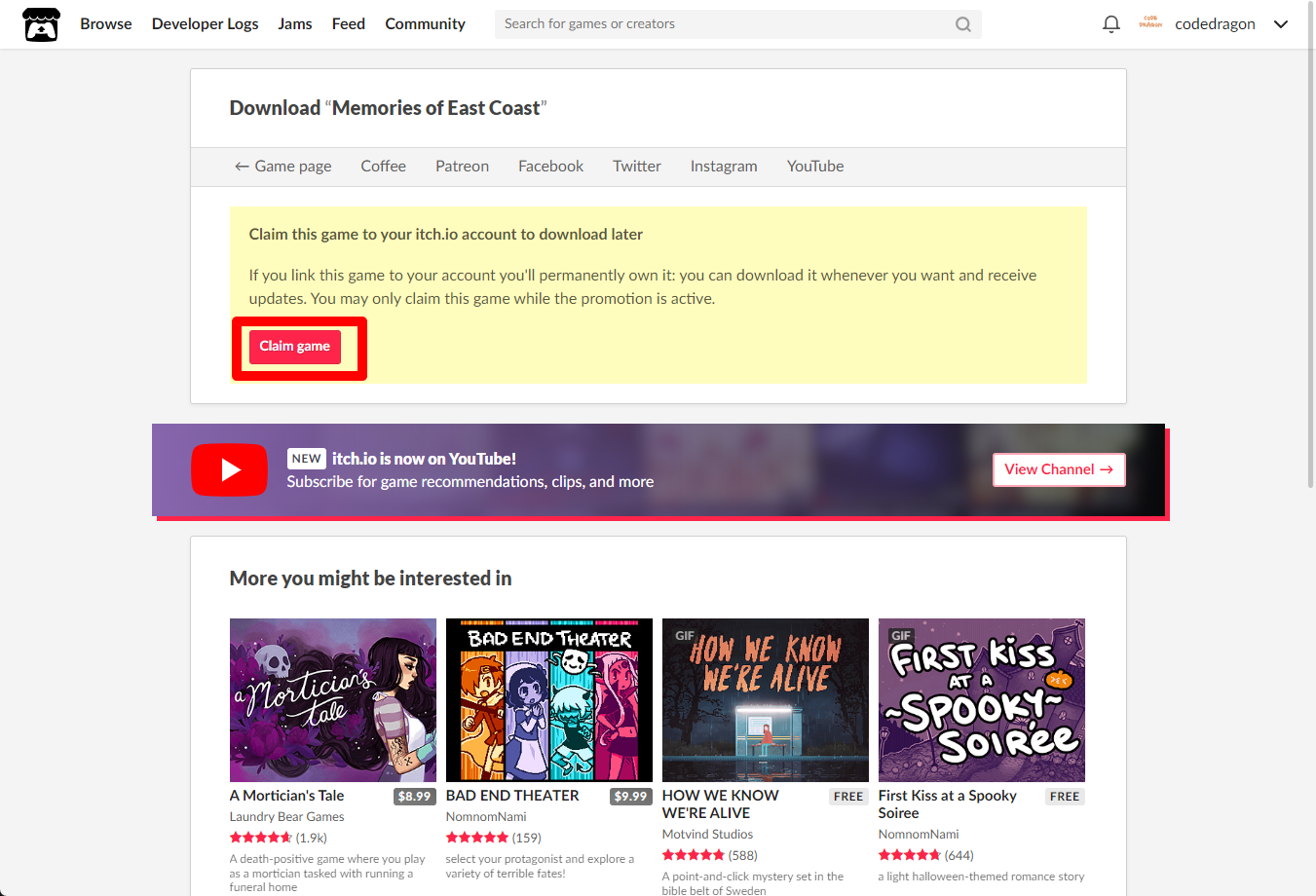Open NomnomNami under BAD END THEATER

point(486,817)
